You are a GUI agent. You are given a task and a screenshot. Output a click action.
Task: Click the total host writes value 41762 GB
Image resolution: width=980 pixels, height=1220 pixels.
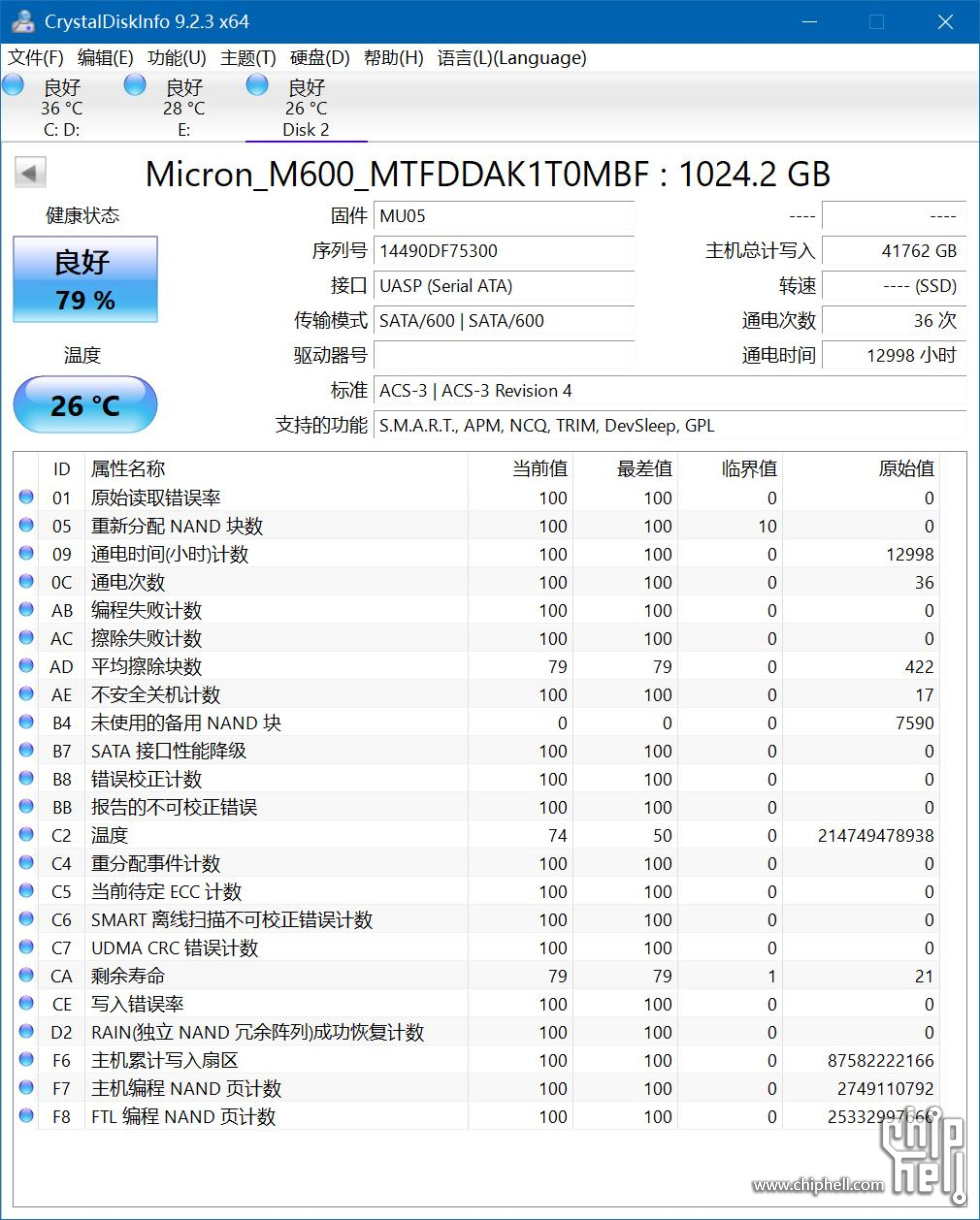tap(894, 251)
